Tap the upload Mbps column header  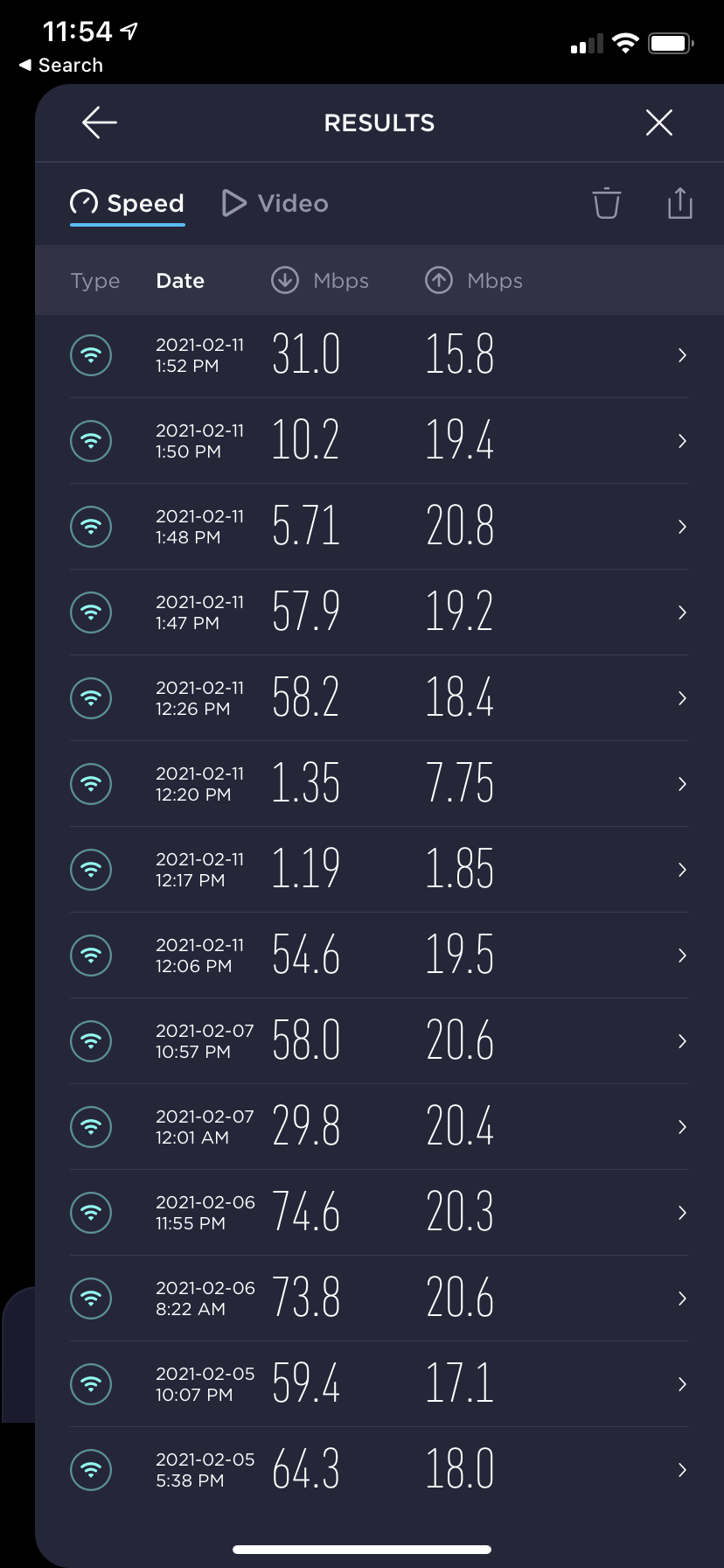[x=474, y=281]
